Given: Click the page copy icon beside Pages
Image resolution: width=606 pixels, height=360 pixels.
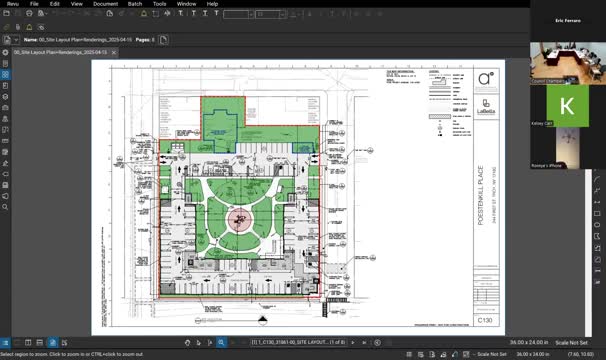Looking at the screenshot, I should [163, 39].
